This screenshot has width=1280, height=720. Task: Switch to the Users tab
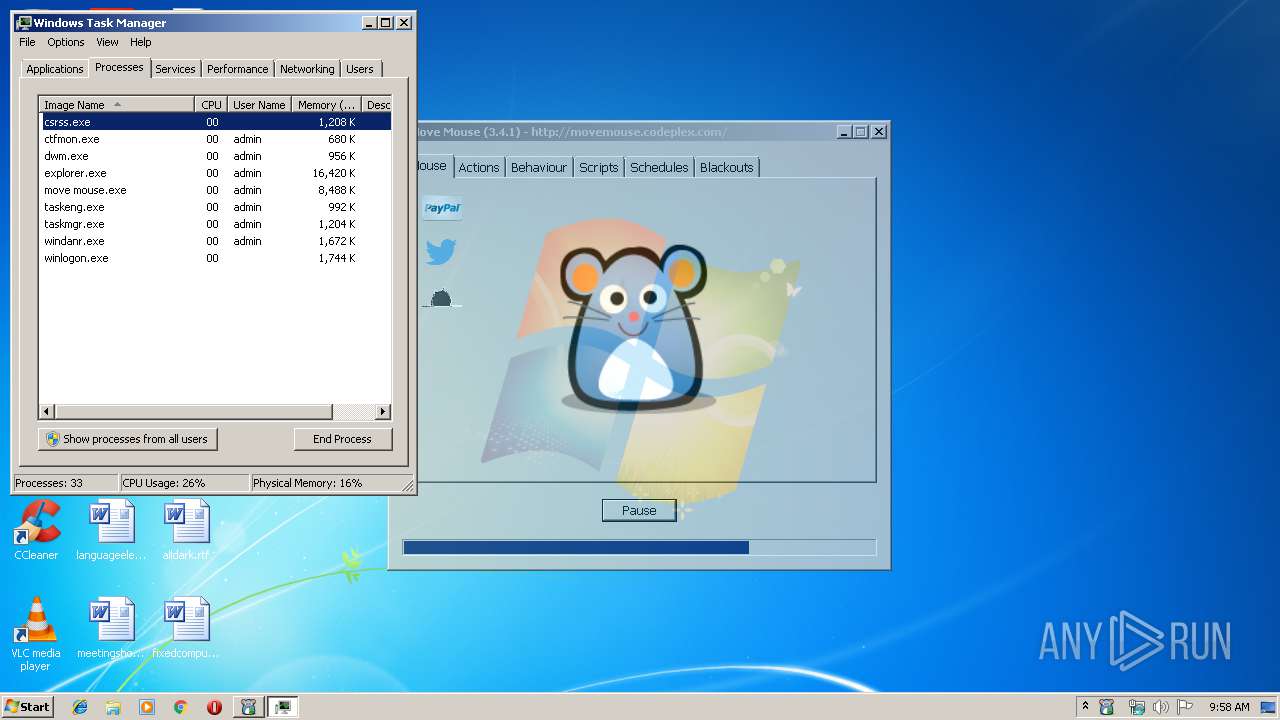point(360,69)
